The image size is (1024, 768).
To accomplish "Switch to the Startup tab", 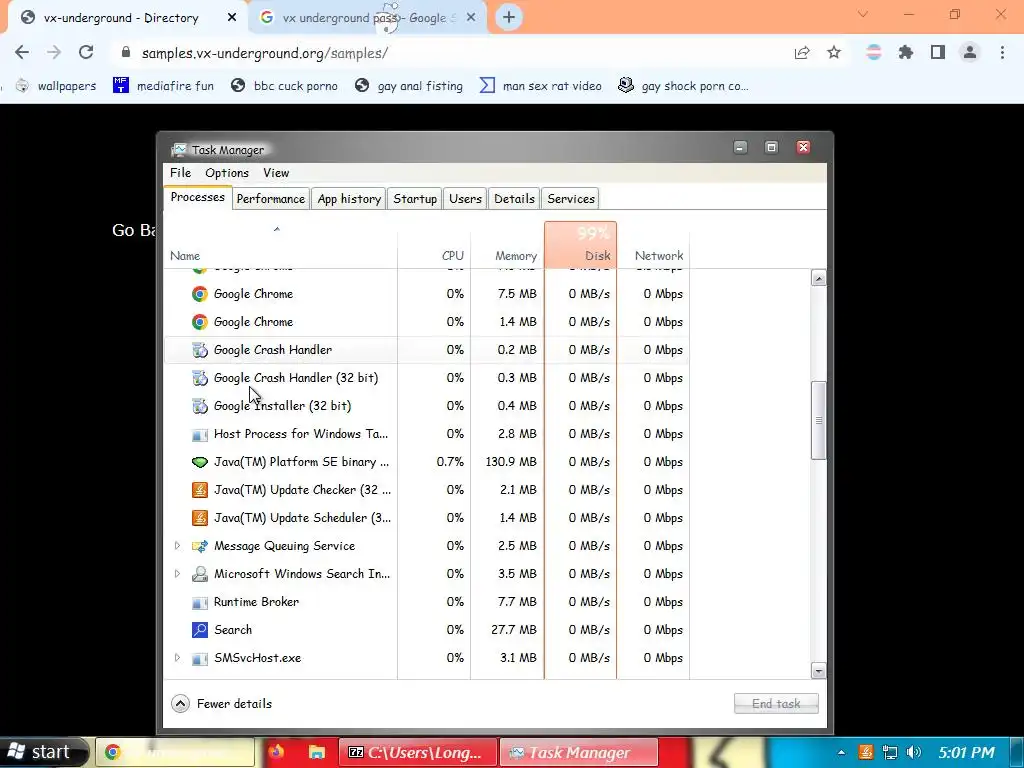I will point(415,199).
